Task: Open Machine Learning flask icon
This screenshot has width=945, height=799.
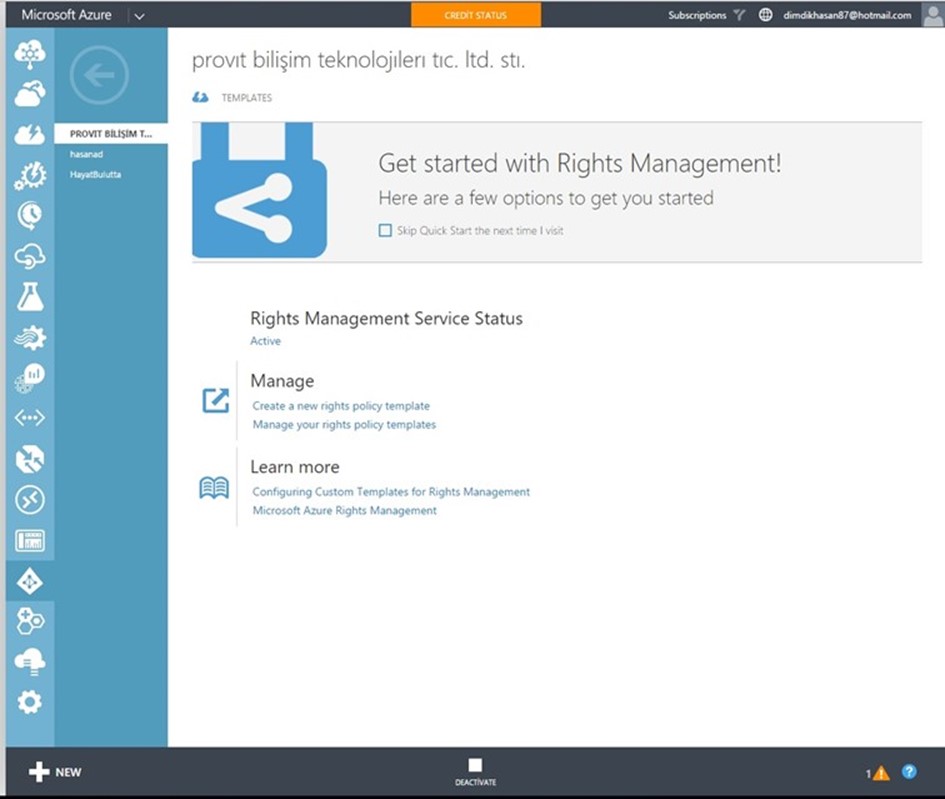Action: [x=30, y=296]
